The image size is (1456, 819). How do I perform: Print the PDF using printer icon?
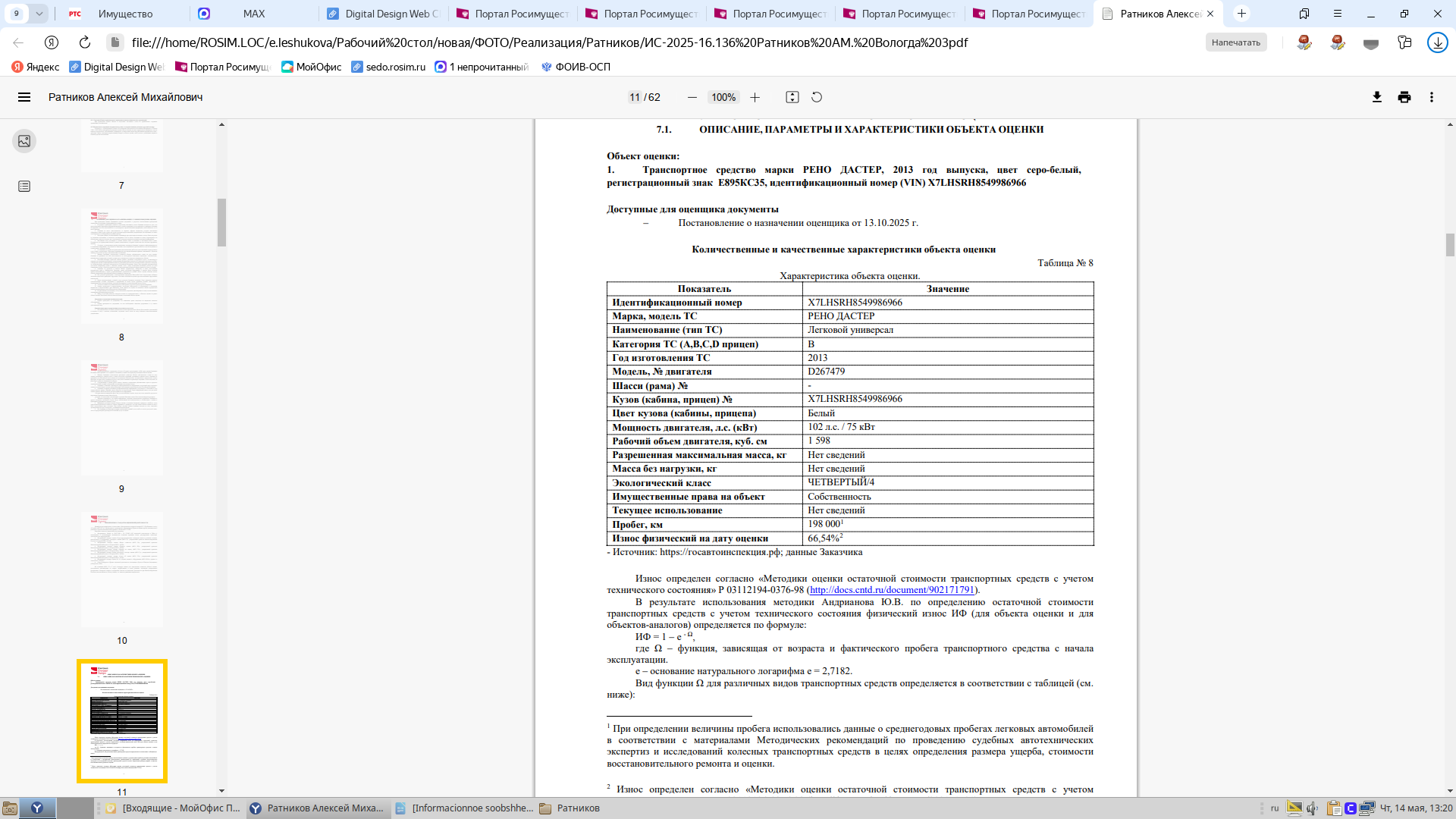[1404, 97]
